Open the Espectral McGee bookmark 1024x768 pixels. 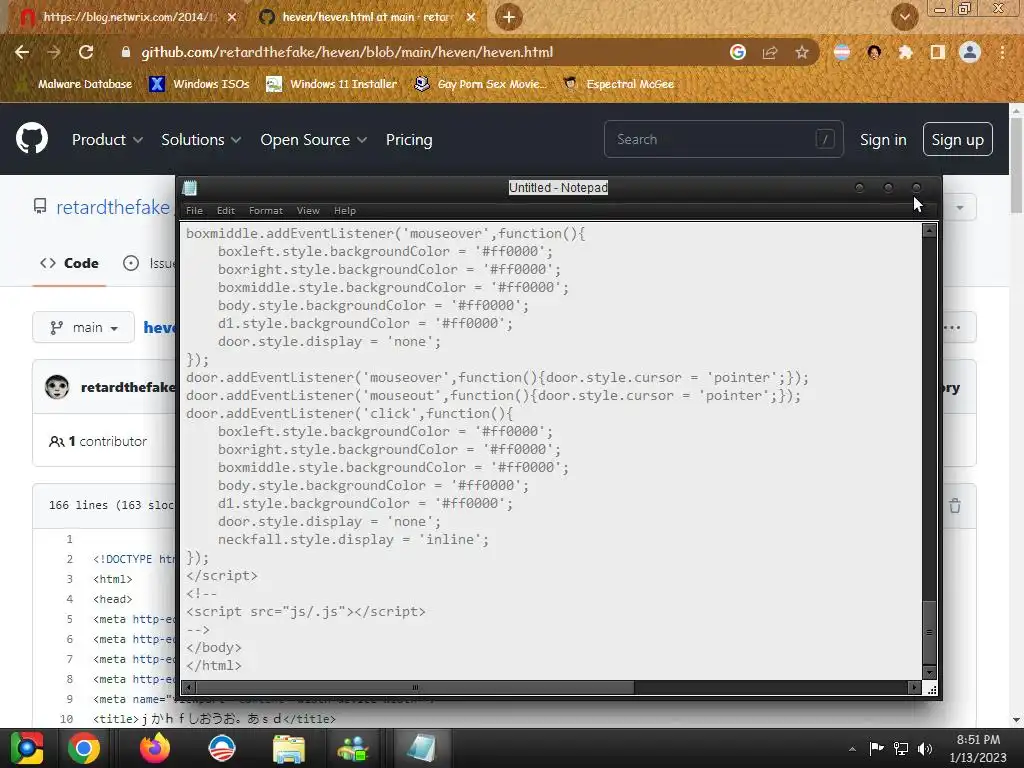pyautogui.click(x=618, y=84)
